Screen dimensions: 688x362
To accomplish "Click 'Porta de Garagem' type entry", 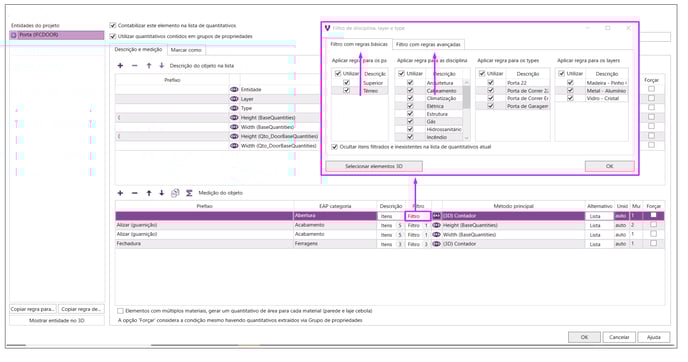I will [527, 106].
